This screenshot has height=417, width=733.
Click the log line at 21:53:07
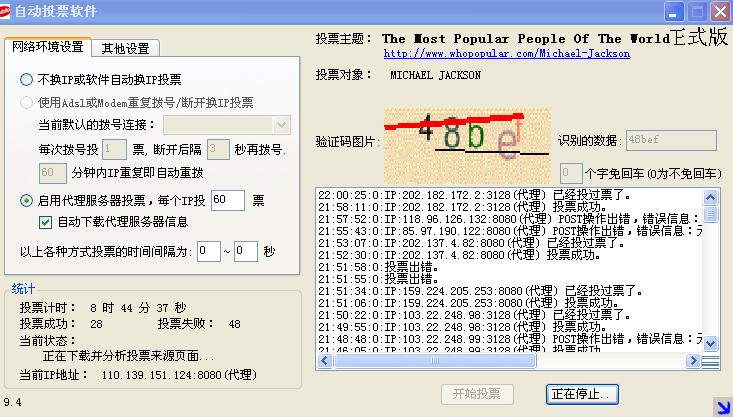(x=471, y=243)
